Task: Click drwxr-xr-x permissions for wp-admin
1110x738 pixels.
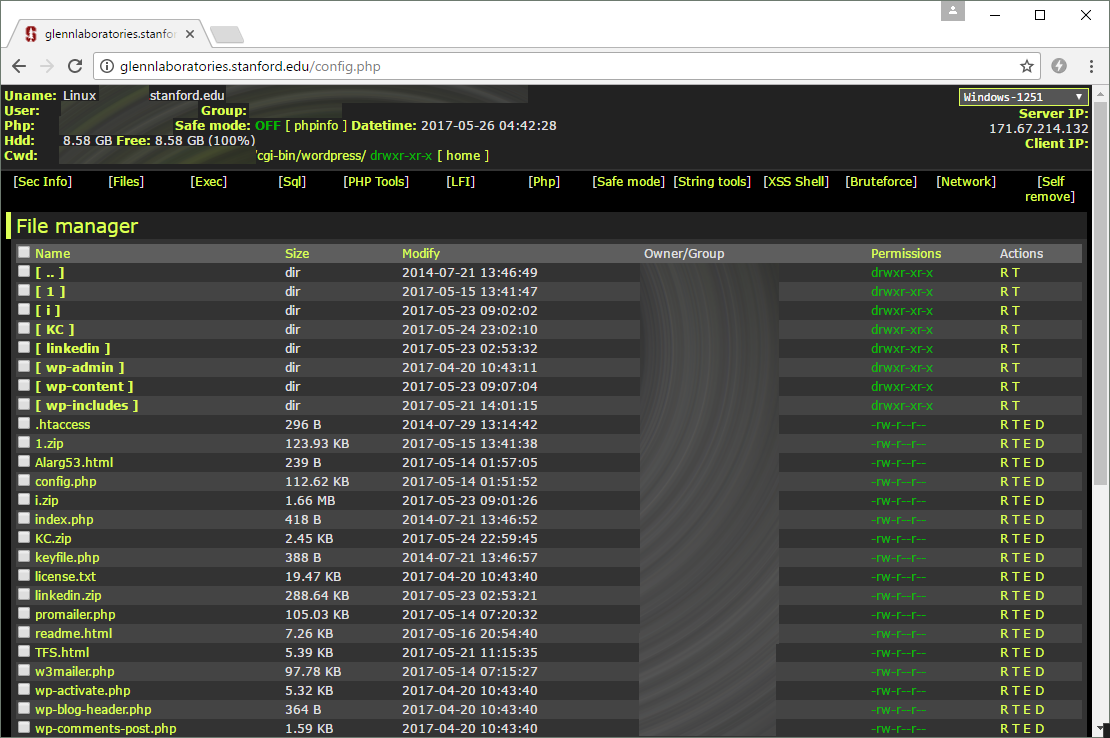Action: [902, 367]
